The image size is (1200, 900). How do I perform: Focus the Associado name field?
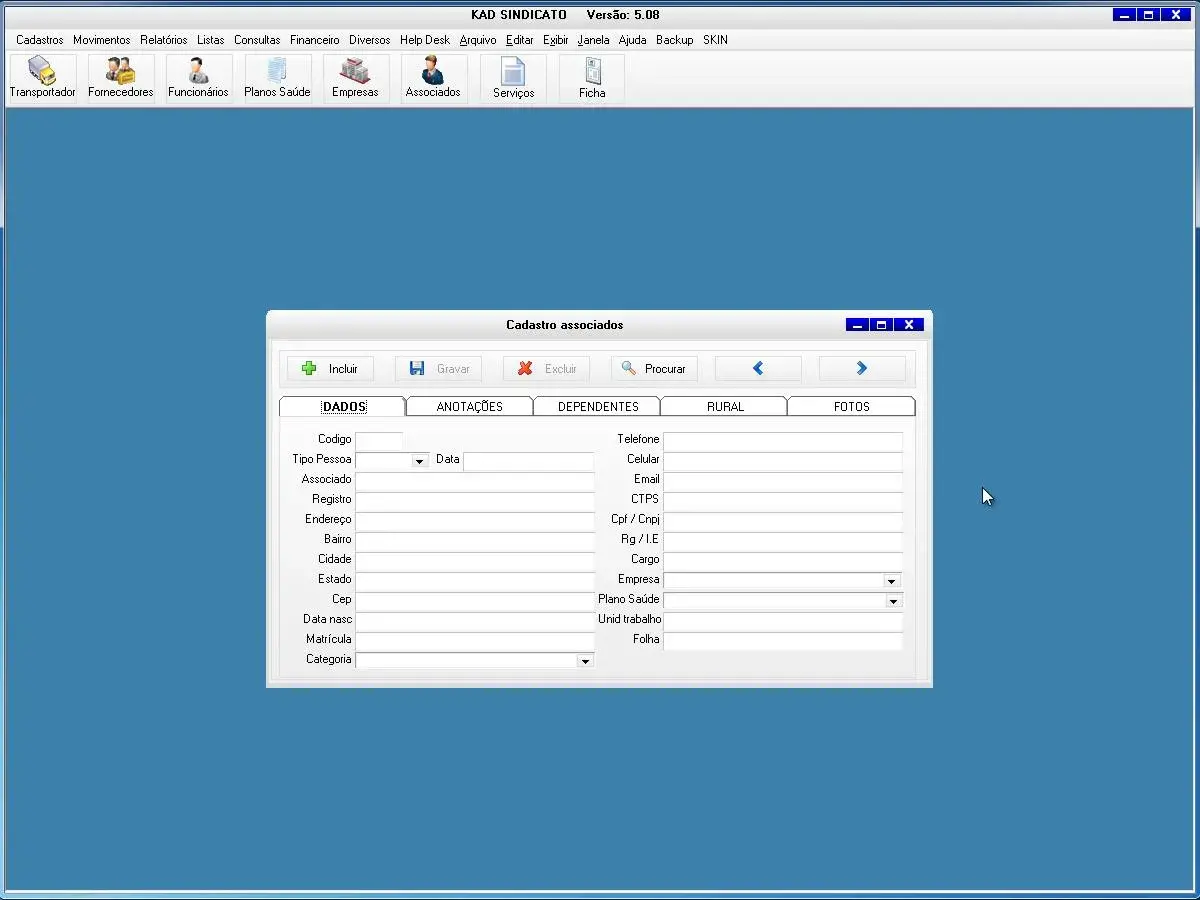[475, 481]
